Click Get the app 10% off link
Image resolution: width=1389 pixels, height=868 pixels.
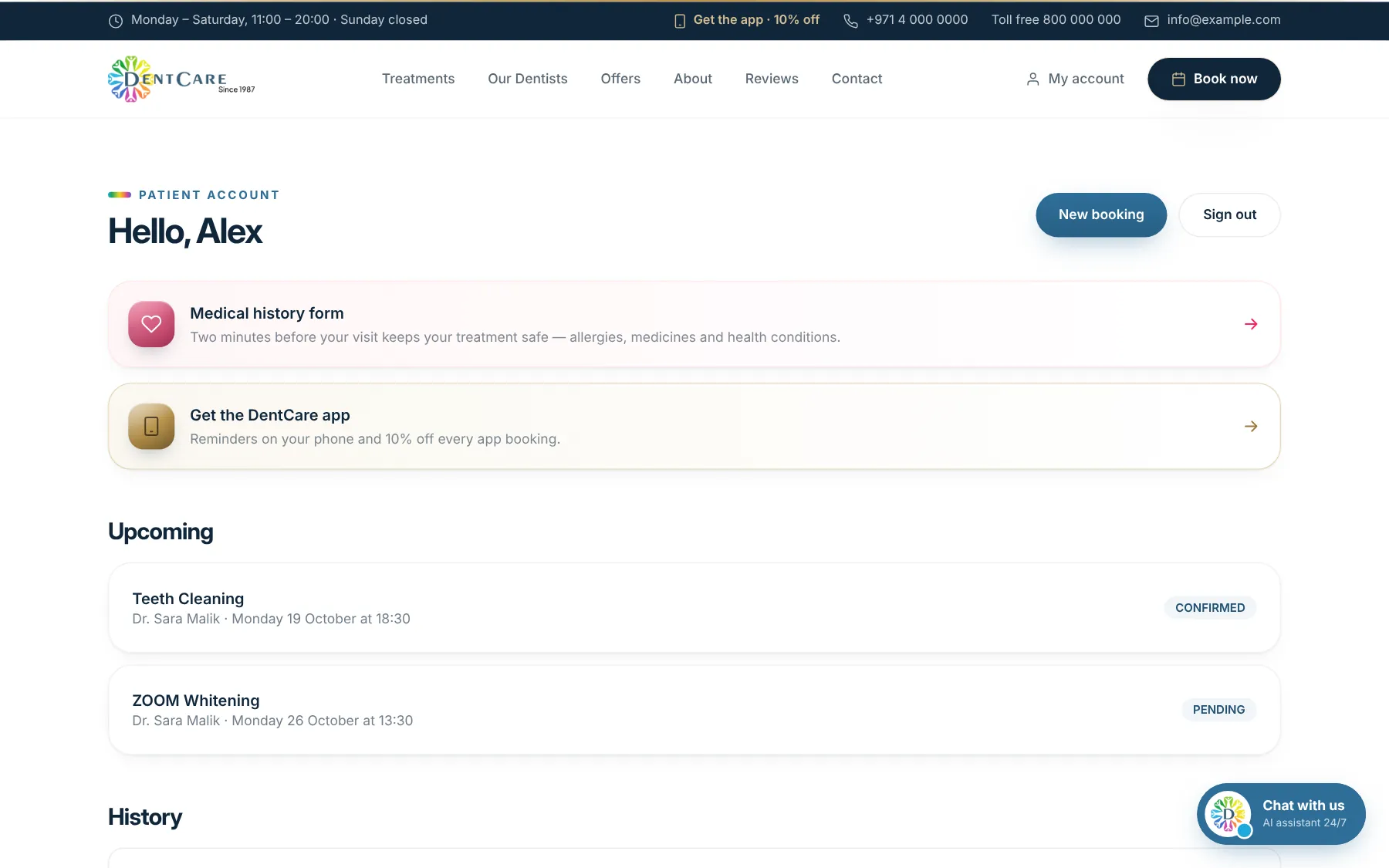tap(747, 20)
